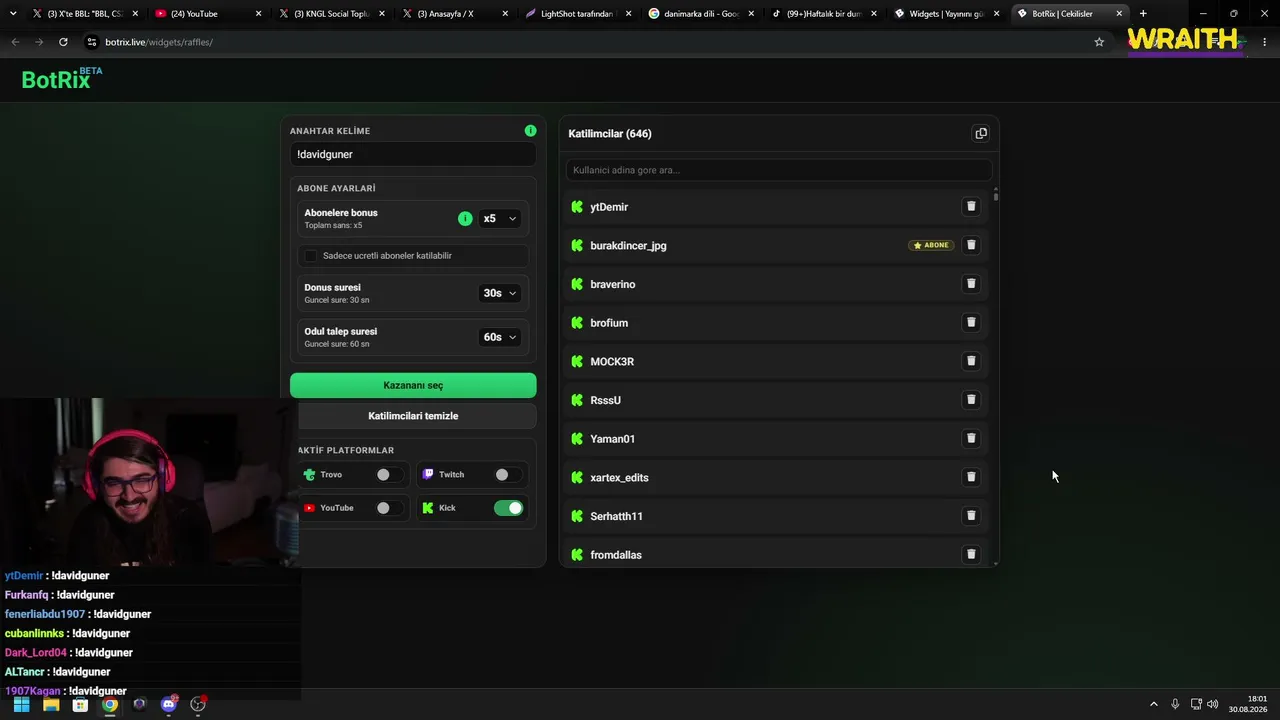The height and width of the screenshot is (720, 1280).
Task: Click Kick icon next to ytDemir
Action: coord(577,207)
